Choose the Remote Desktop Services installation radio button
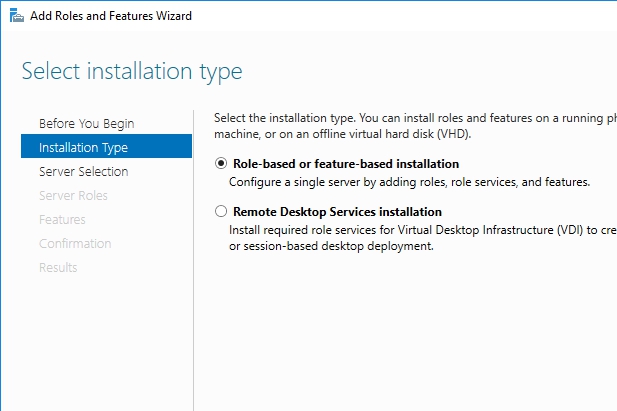The width and height of the screenshot is (617, 411). tap(221, 212)
